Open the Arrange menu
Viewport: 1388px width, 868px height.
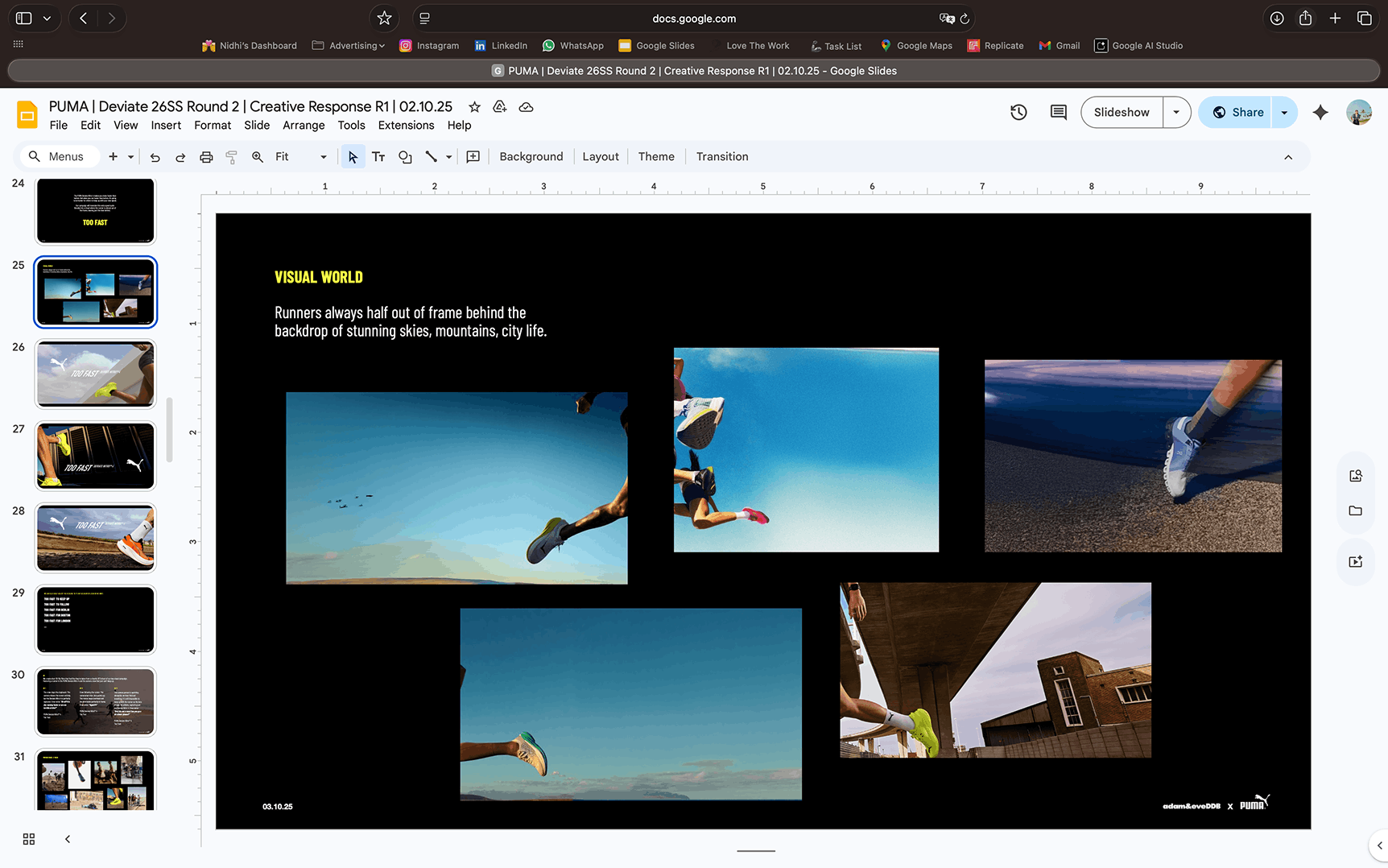click(x=304, y=126)
